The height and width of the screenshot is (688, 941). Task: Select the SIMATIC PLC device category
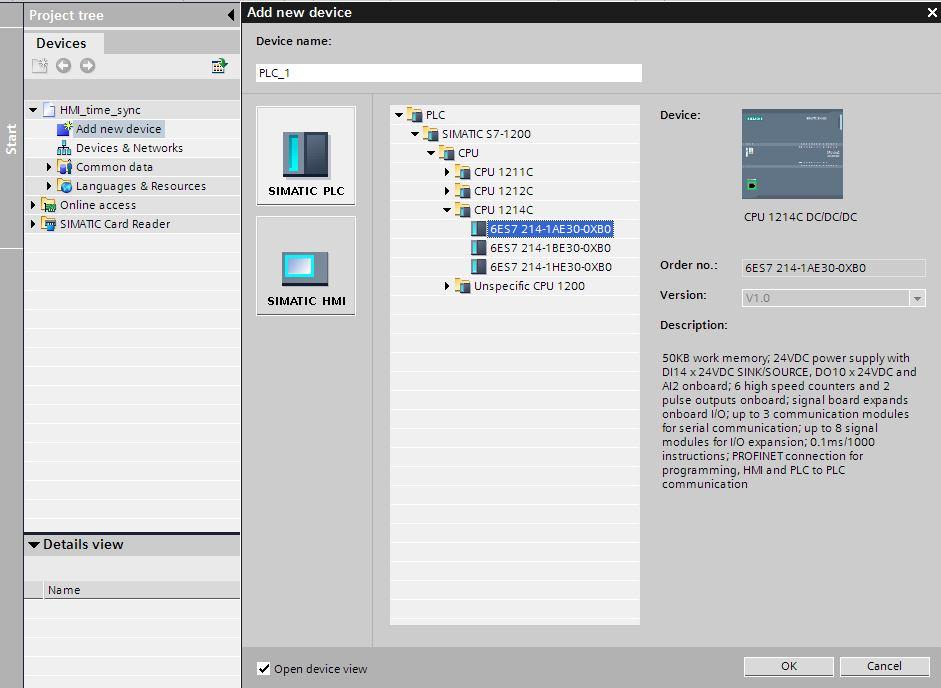click(x=306, y=156)
